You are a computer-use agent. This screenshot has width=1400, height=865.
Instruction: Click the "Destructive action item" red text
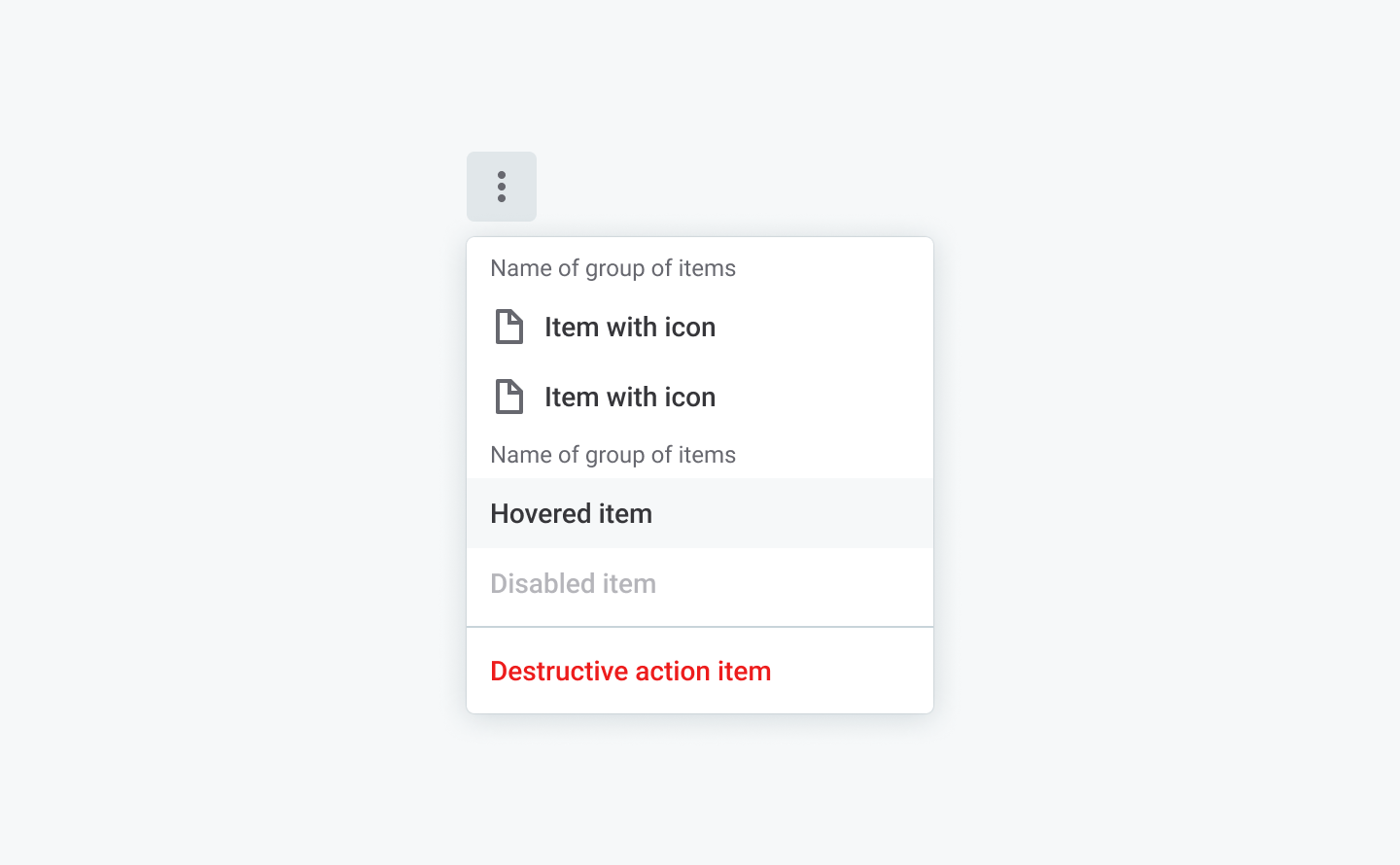point(630,671)
